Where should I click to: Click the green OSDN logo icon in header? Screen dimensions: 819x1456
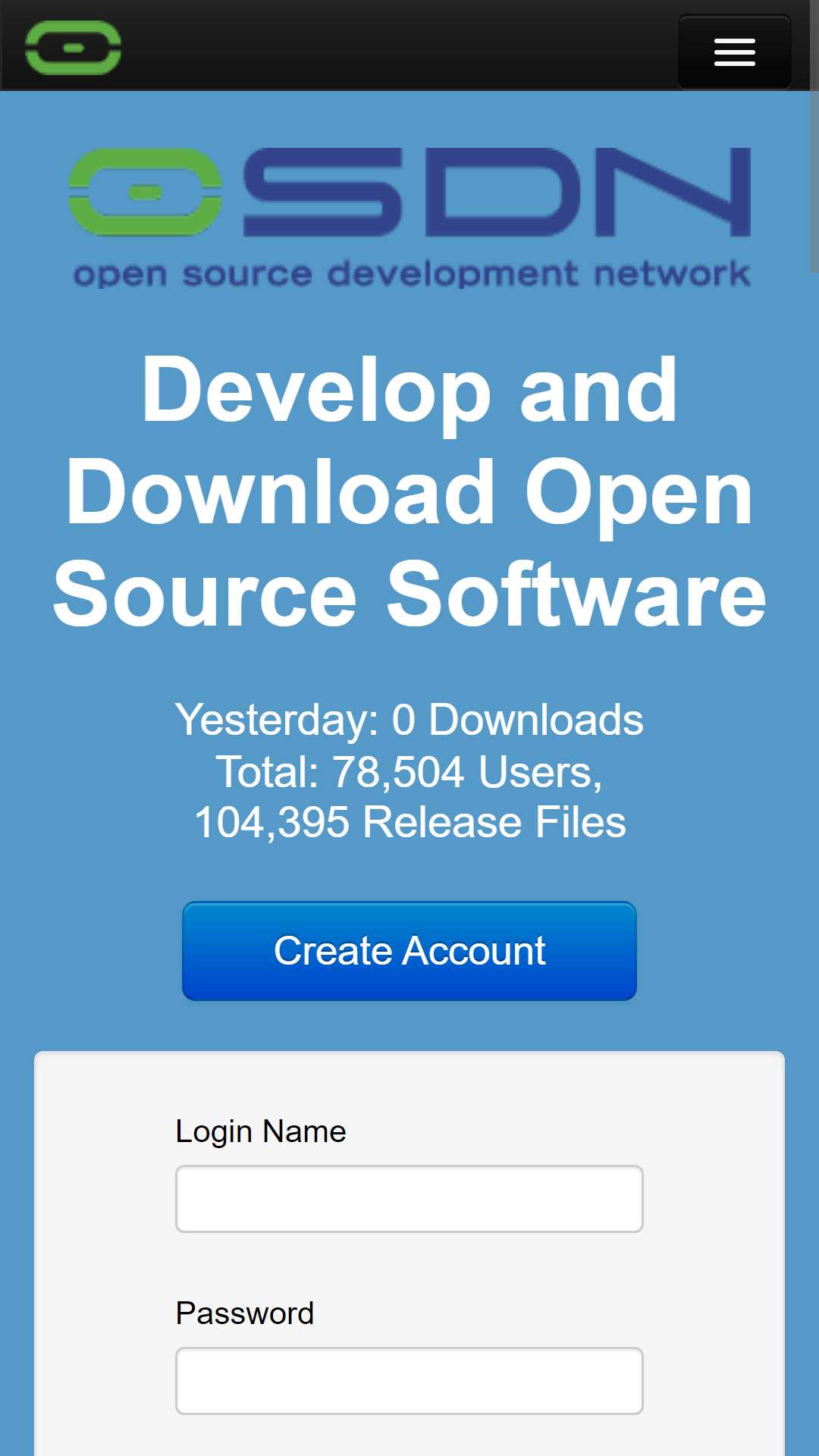74,47
